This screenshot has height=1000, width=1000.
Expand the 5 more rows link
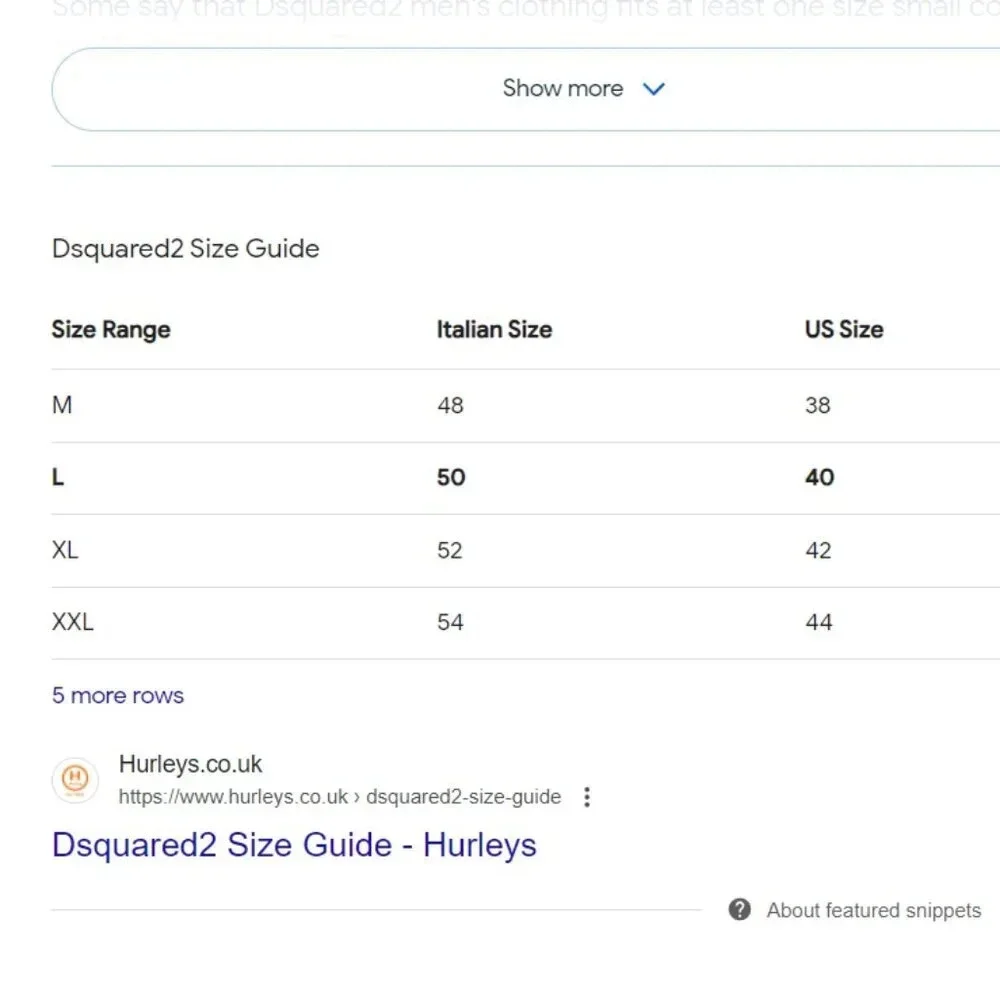click(x=118, y=695)
